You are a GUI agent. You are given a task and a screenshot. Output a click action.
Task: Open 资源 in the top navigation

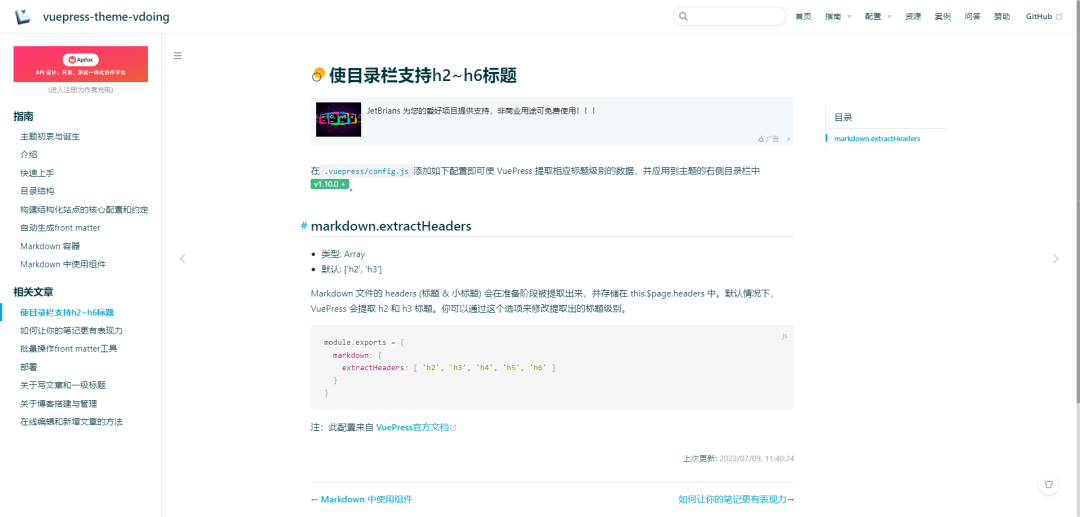913,17
